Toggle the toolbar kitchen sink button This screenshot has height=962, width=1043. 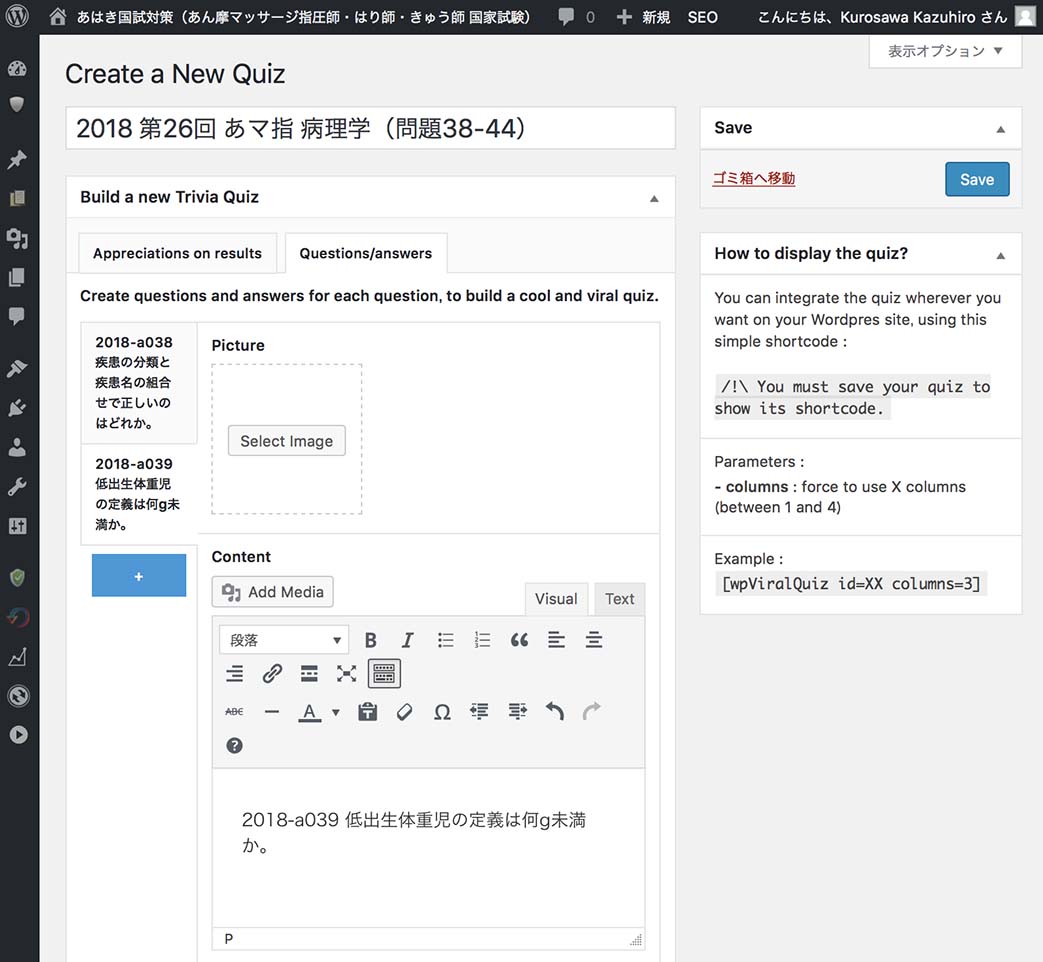[384, 674]
